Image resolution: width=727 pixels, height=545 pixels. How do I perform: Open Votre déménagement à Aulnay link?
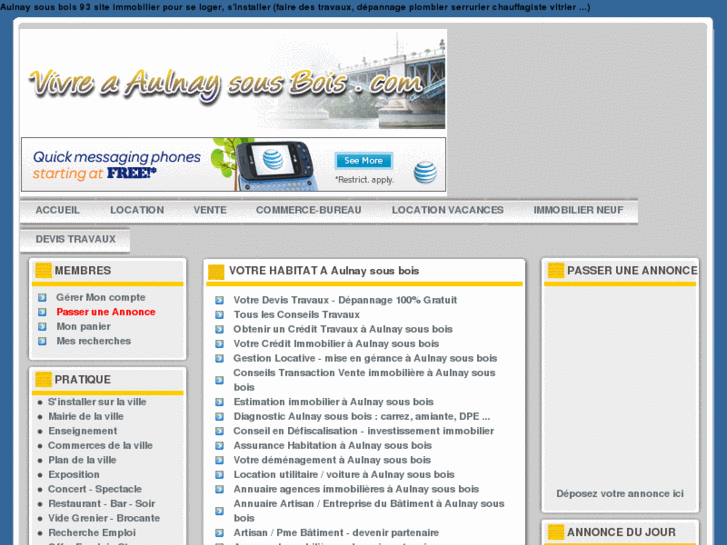click(x=332, y=460)
